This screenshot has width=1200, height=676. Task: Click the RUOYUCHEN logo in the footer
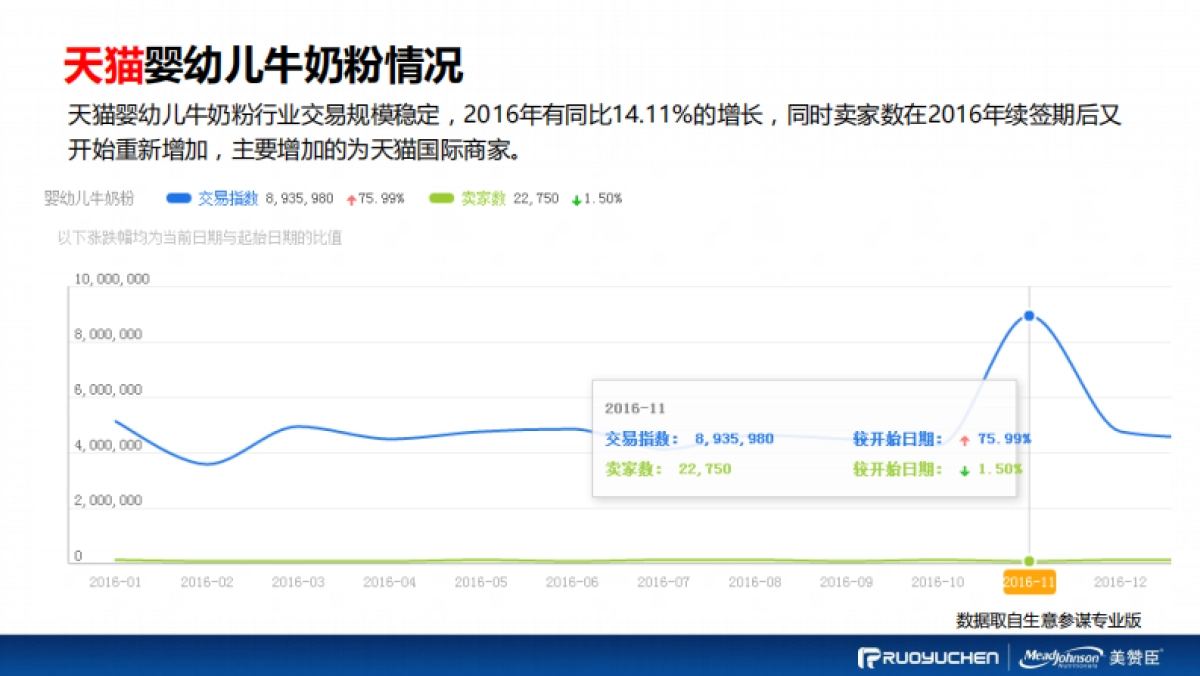[x=928, y=657]
